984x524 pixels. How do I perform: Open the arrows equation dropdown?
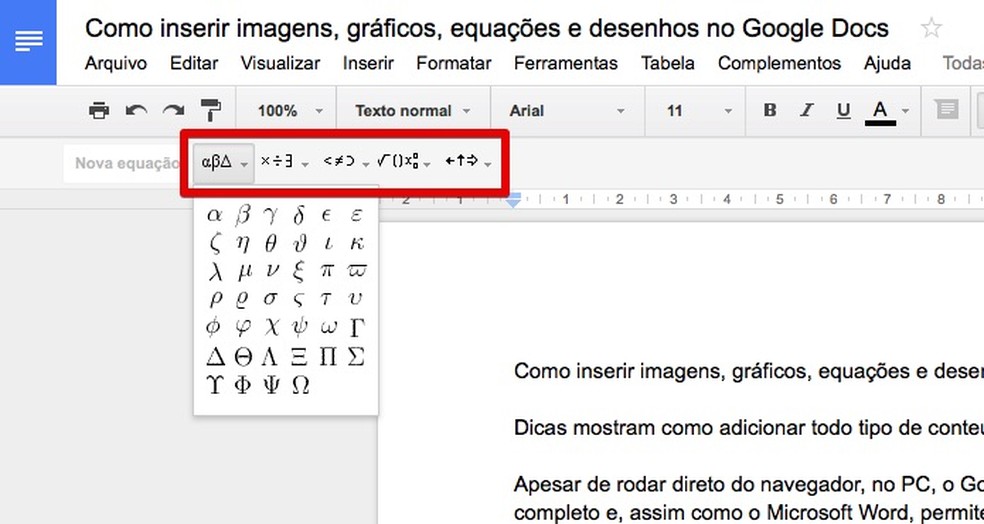click(468, 163)
